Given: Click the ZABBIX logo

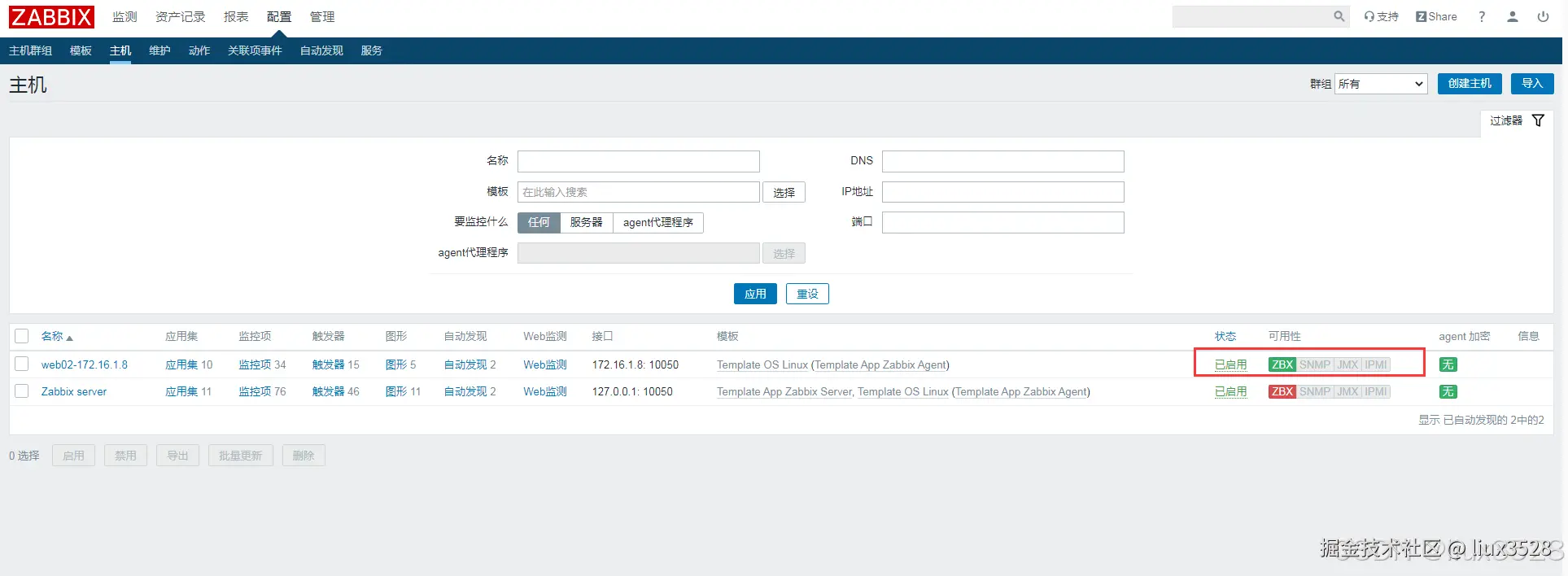Looking at the screenshot, I should [51, 17].
